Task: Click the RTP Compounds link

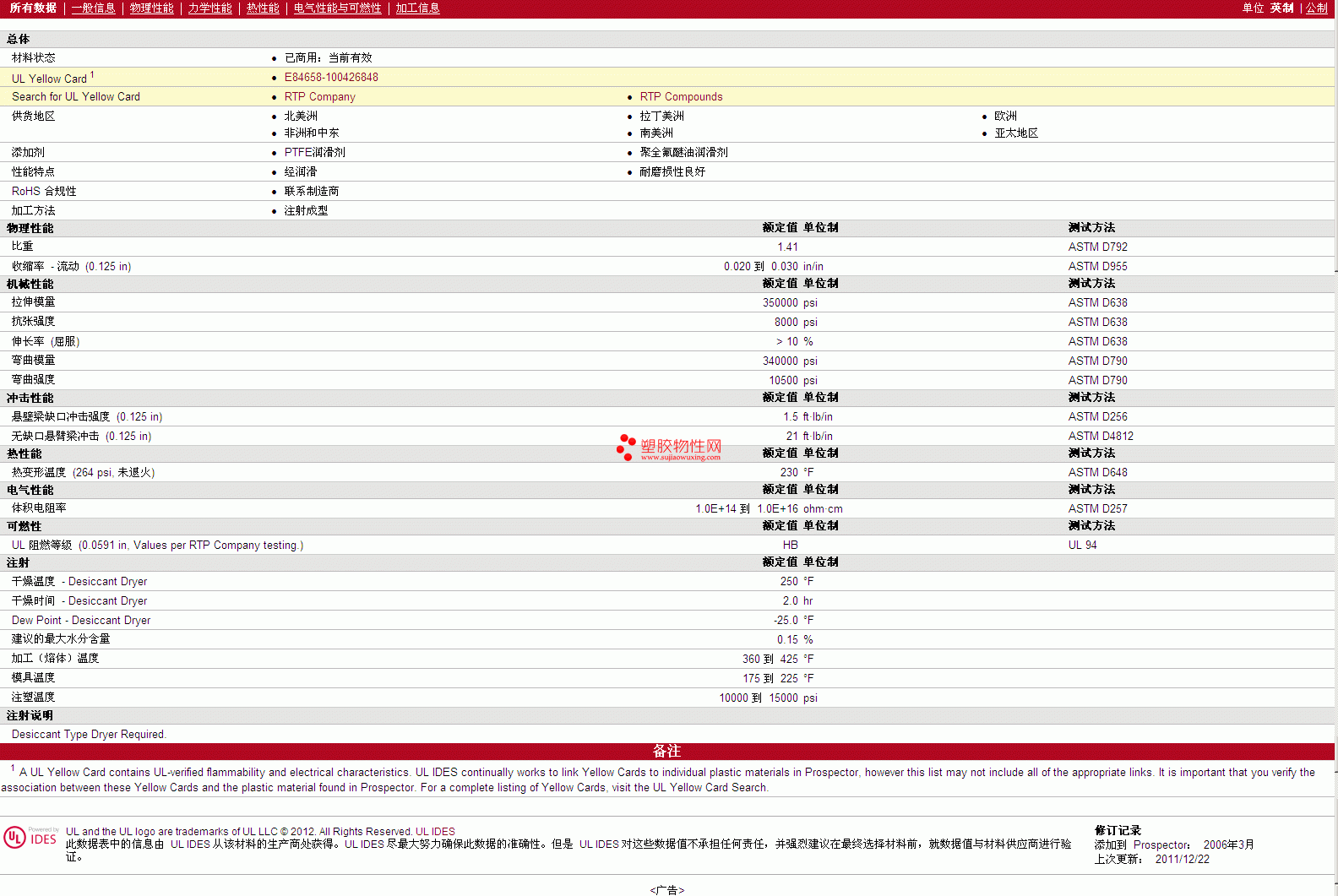Action: pyautogui.click(x=681, y=97)
